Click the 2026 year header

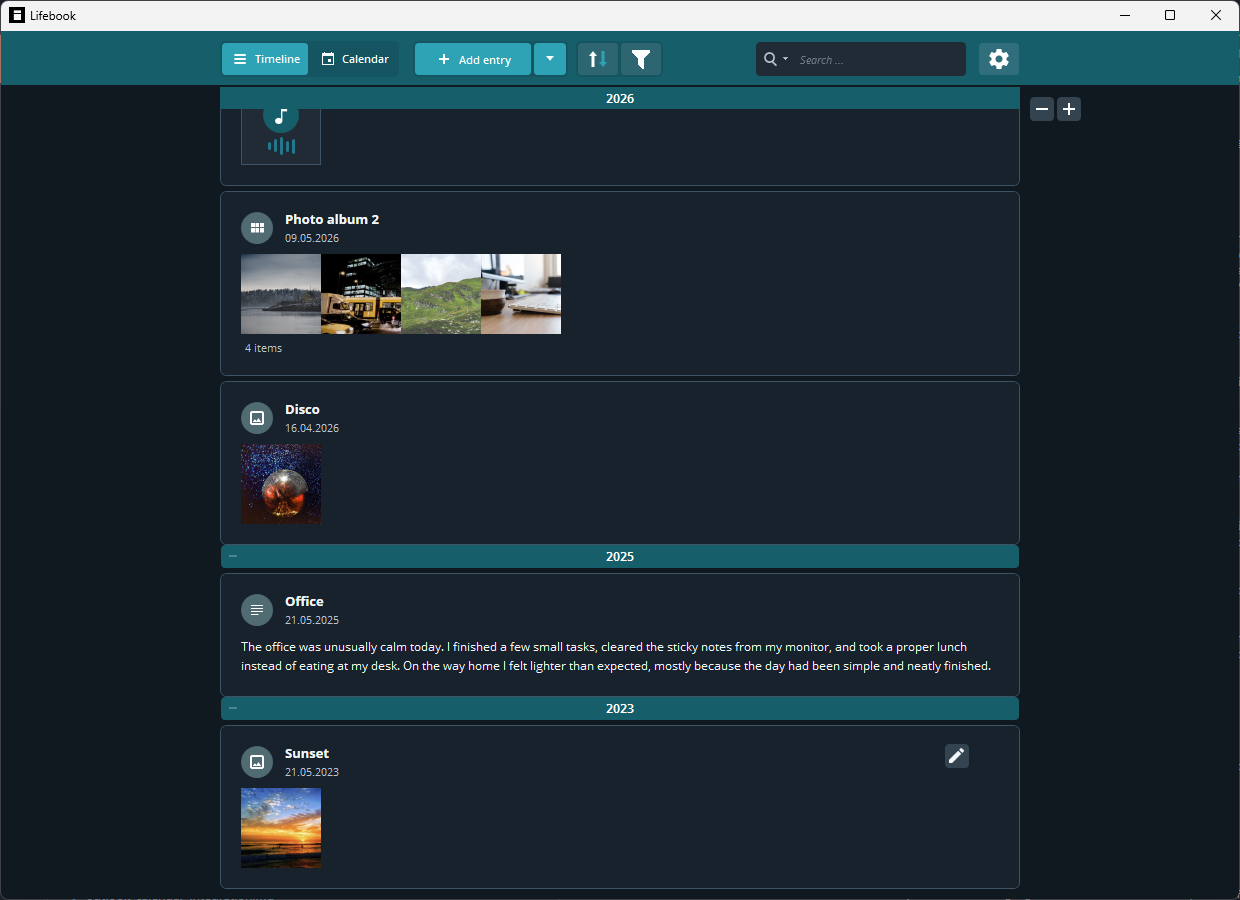[x=620, y=98]
